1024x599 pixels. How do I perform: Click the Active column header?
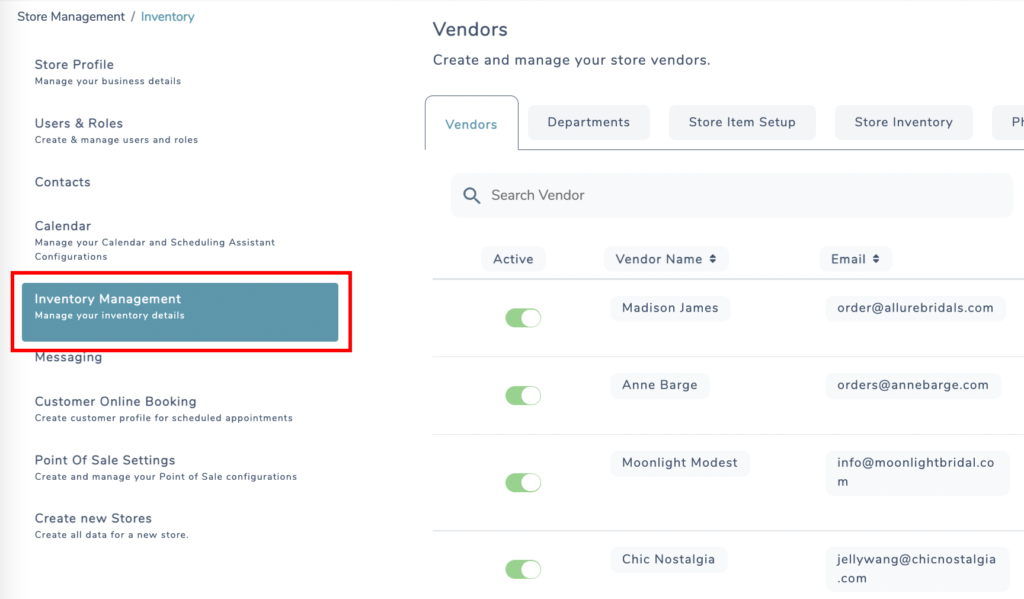513,259
